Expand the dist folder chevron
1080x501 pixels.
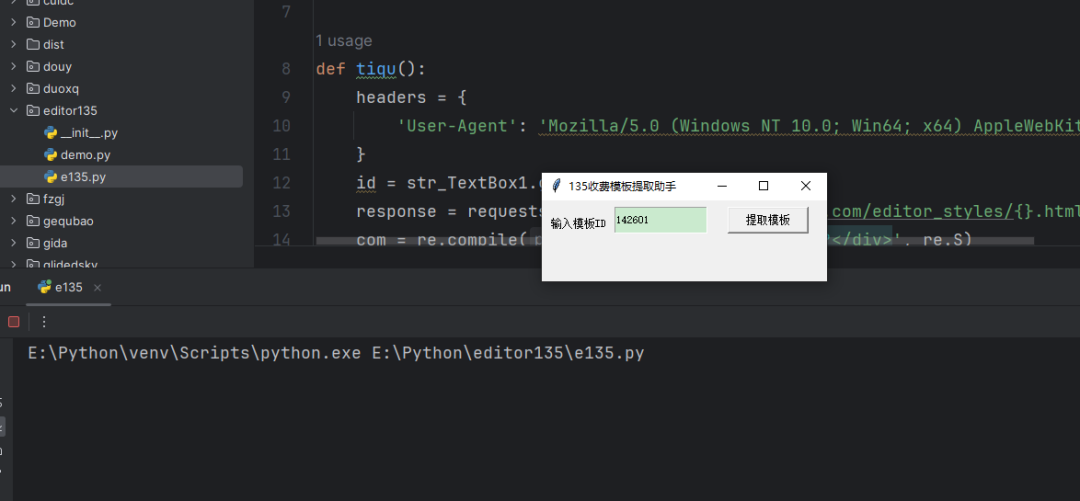click(13, 45)
